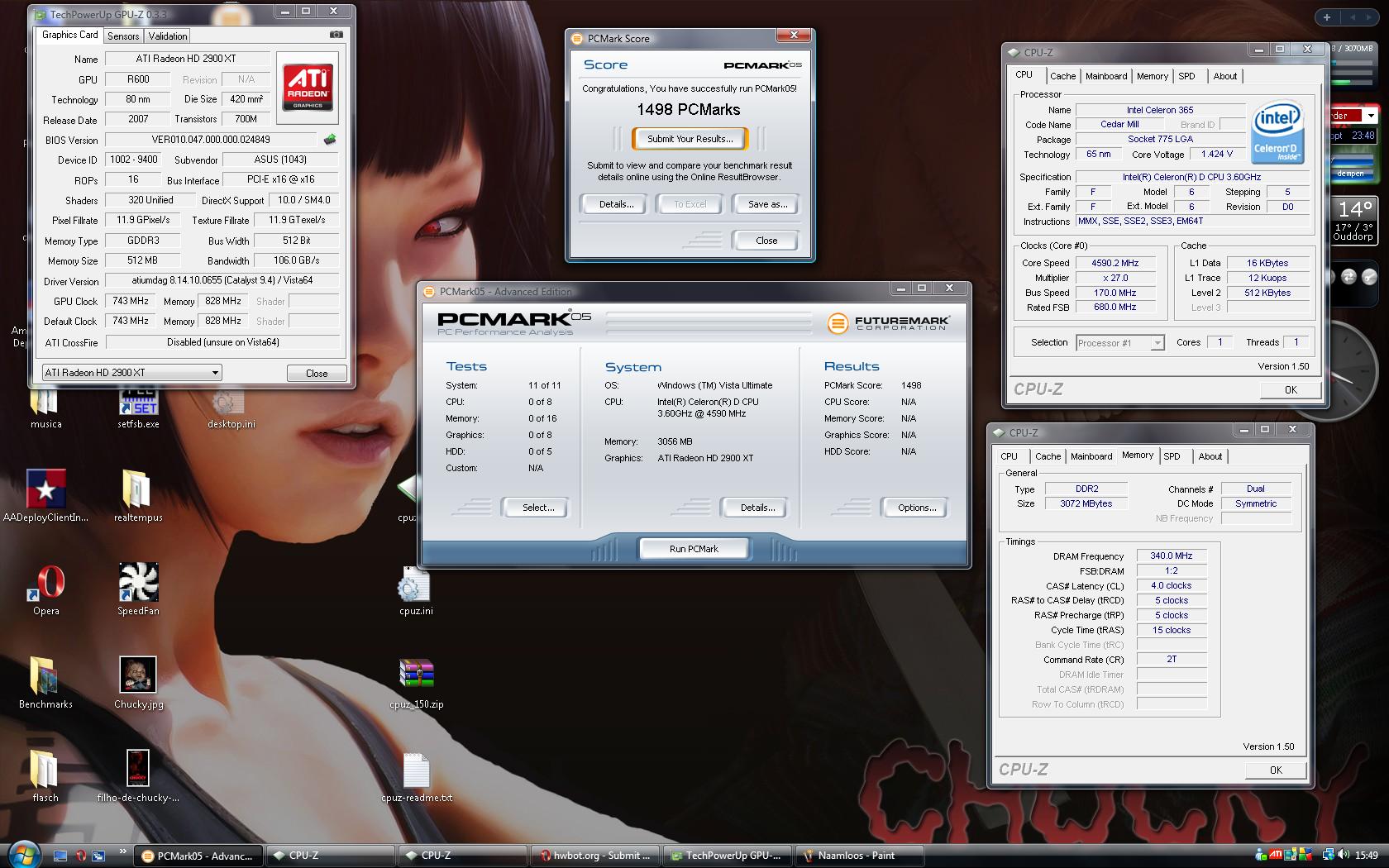Select the cpuz.ini file icon
This screenshot has height=868, width=1389.
click(x=416, y=591)
